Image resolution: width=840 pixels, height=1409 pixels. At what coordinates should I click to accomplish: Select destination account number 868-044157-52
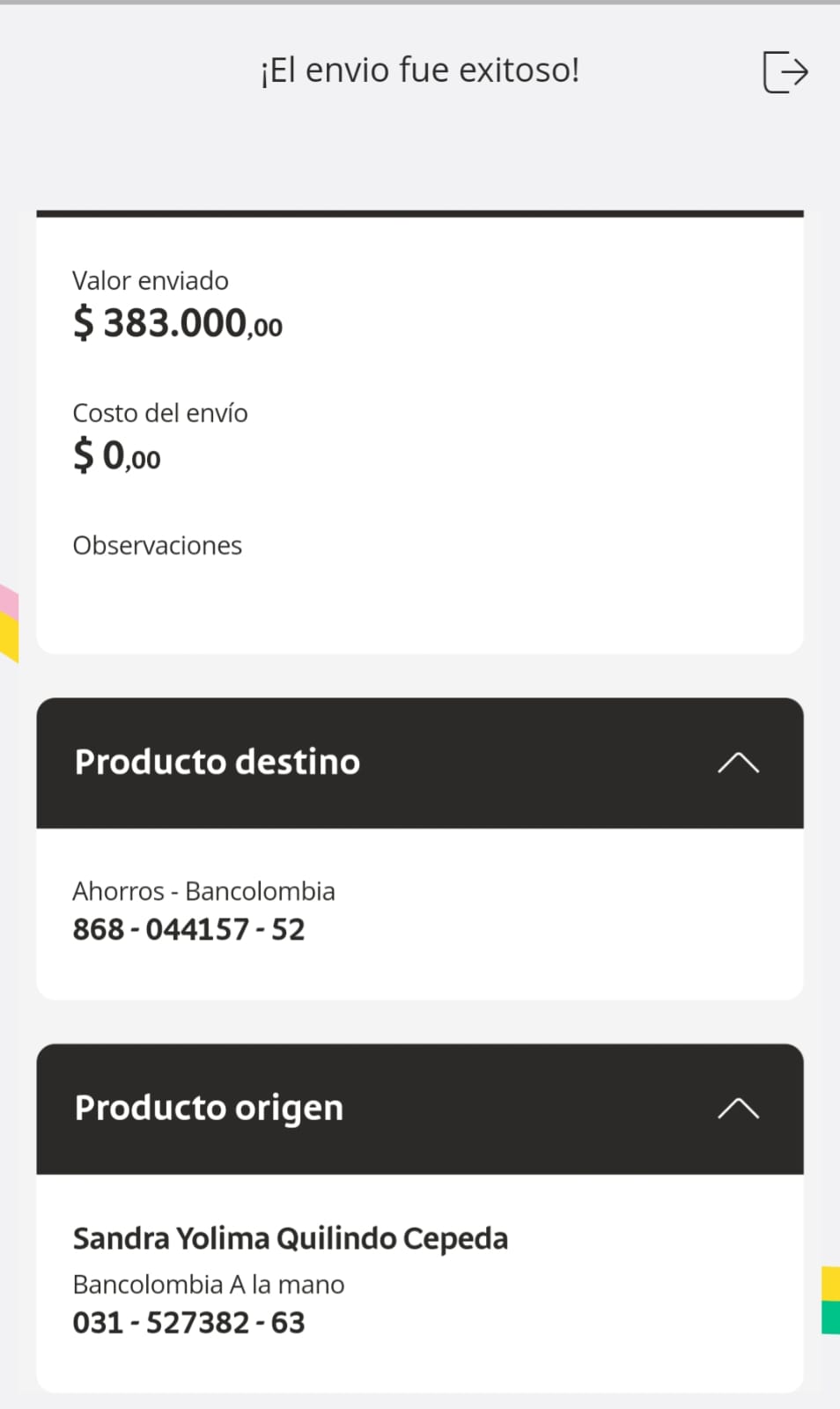(x=188, y=930)
